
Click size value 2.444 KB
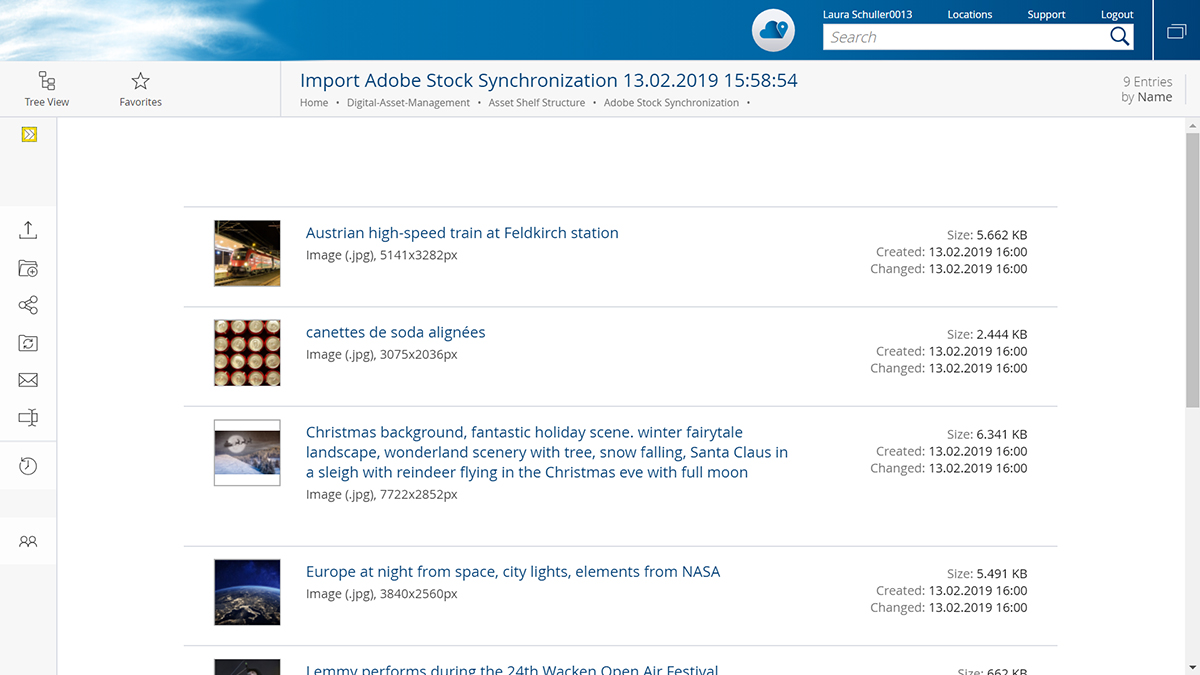tap(1001, 334)
